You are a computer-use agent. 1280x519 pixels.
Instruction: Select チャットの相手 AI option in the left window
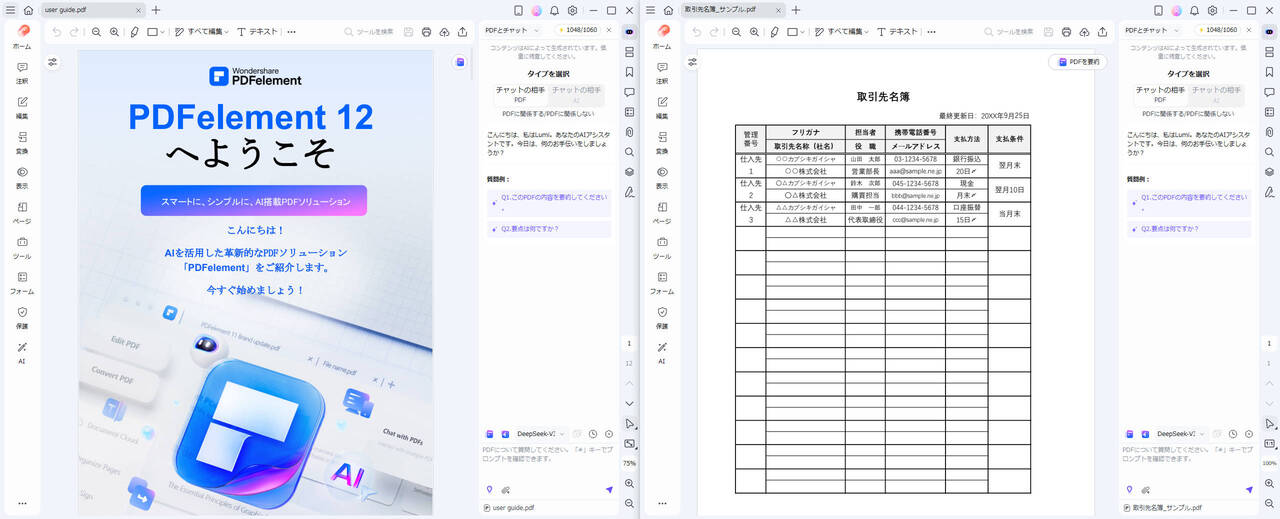point(575,95)
